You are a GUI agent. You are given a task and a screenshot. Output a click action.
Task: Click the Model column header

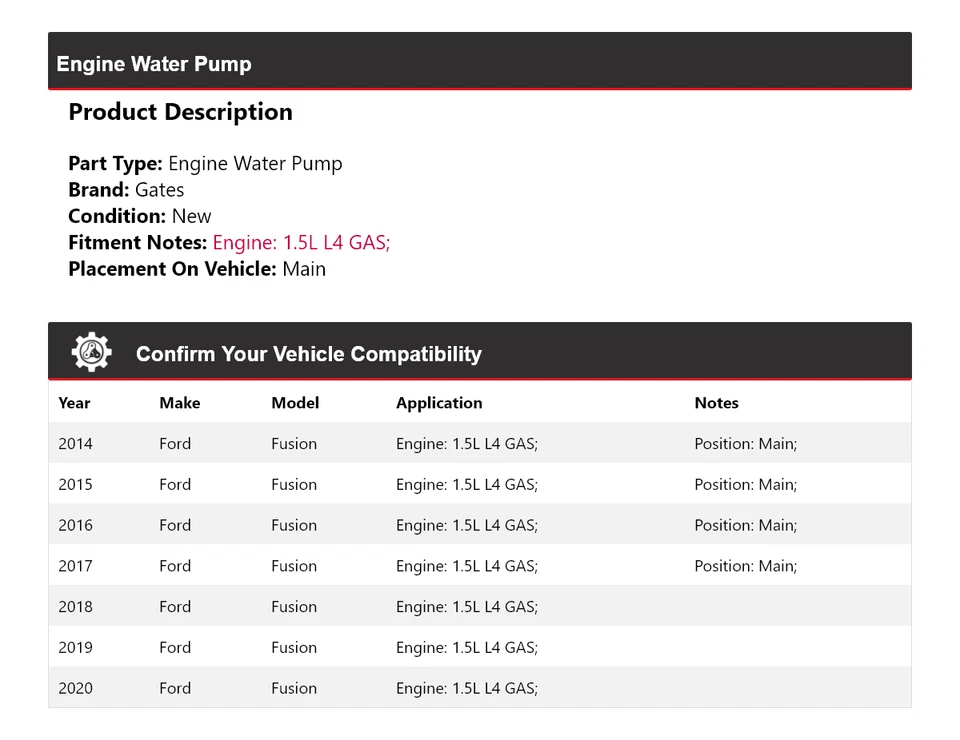tap(295, 403)
